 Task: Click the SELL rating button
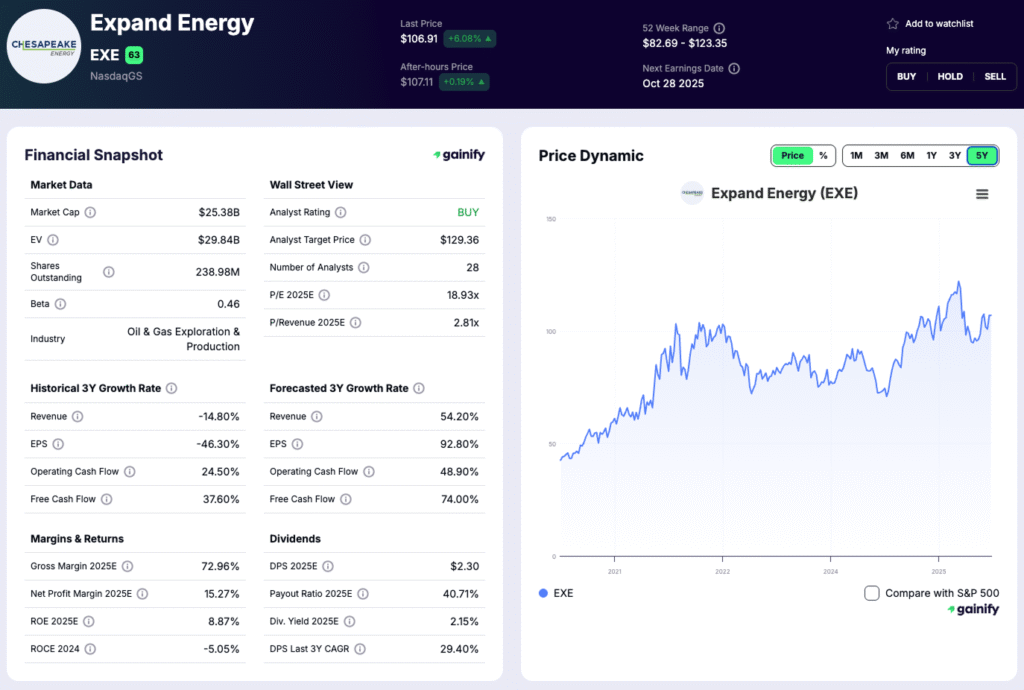pos(995,76)
